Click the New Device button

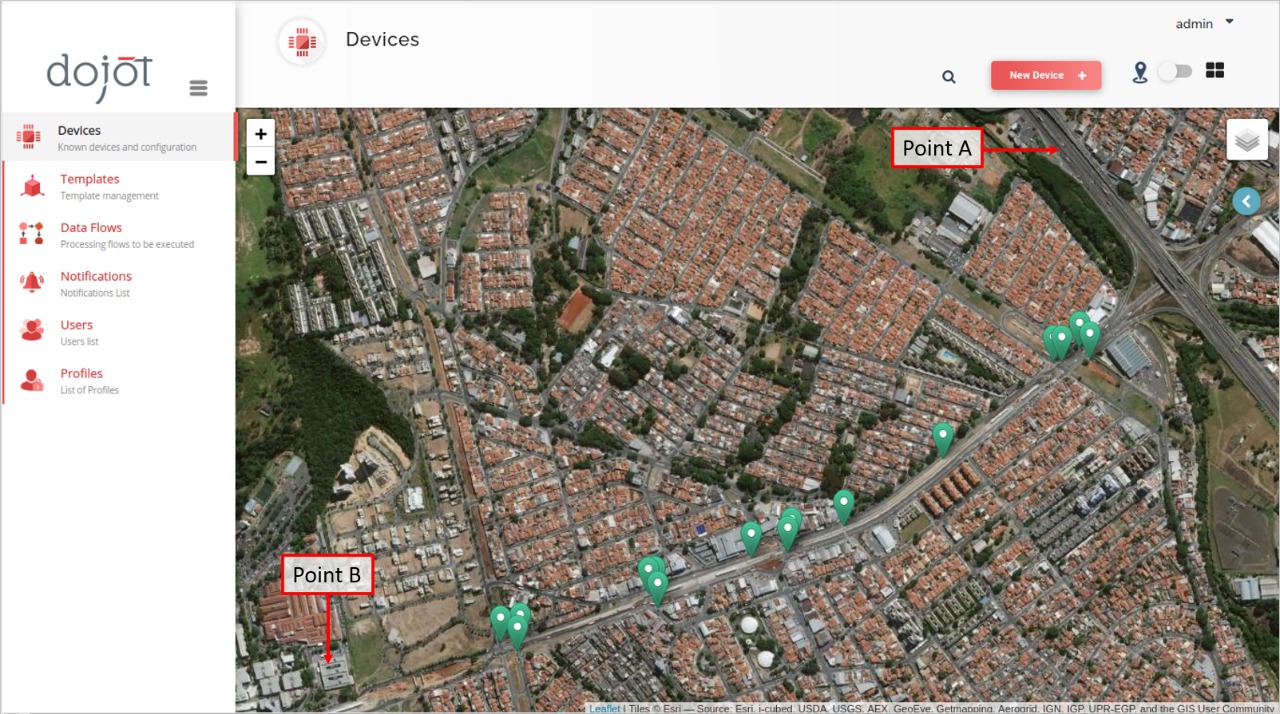coord(1046,75)
